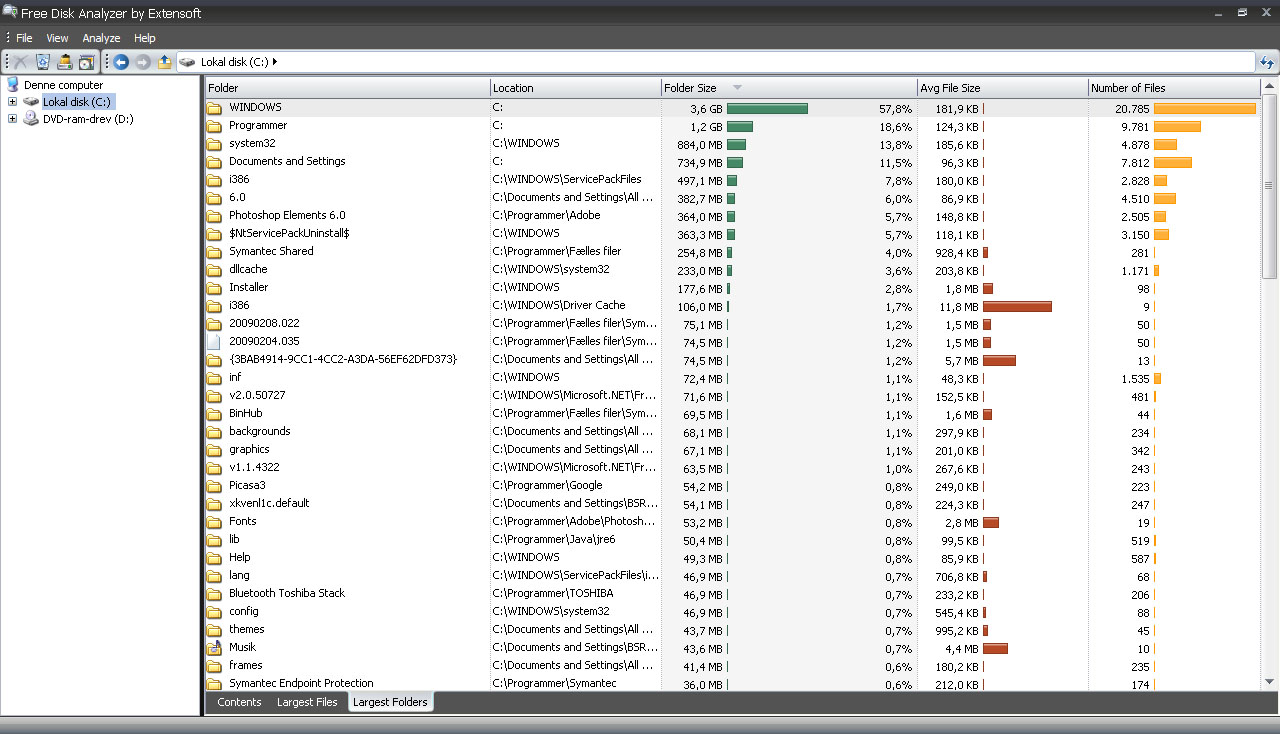Open the Analyze menu

(101, 38)
